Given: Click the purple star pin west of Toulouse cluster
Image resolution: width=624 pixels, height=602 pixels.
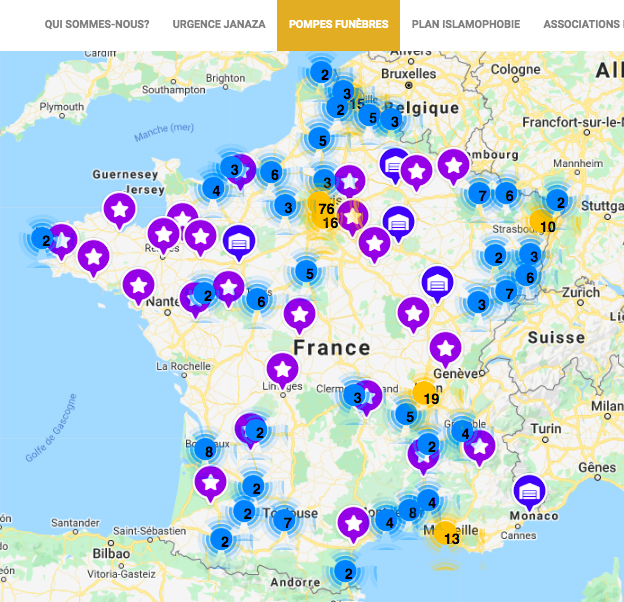Looking at the screenshot, I should 211,485.
